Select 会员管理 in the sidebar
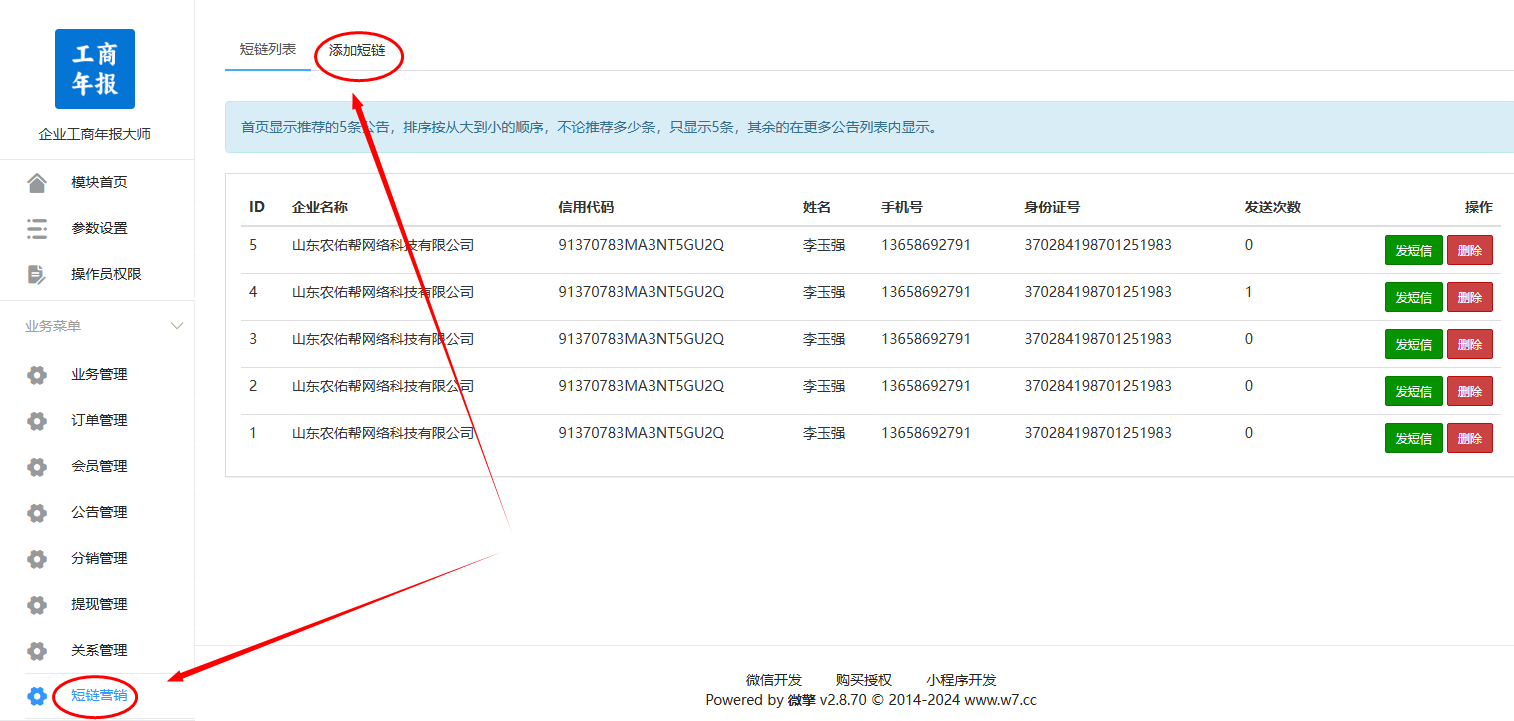Viewport: 1514px width, 721px height. click(x=99, y=466)
